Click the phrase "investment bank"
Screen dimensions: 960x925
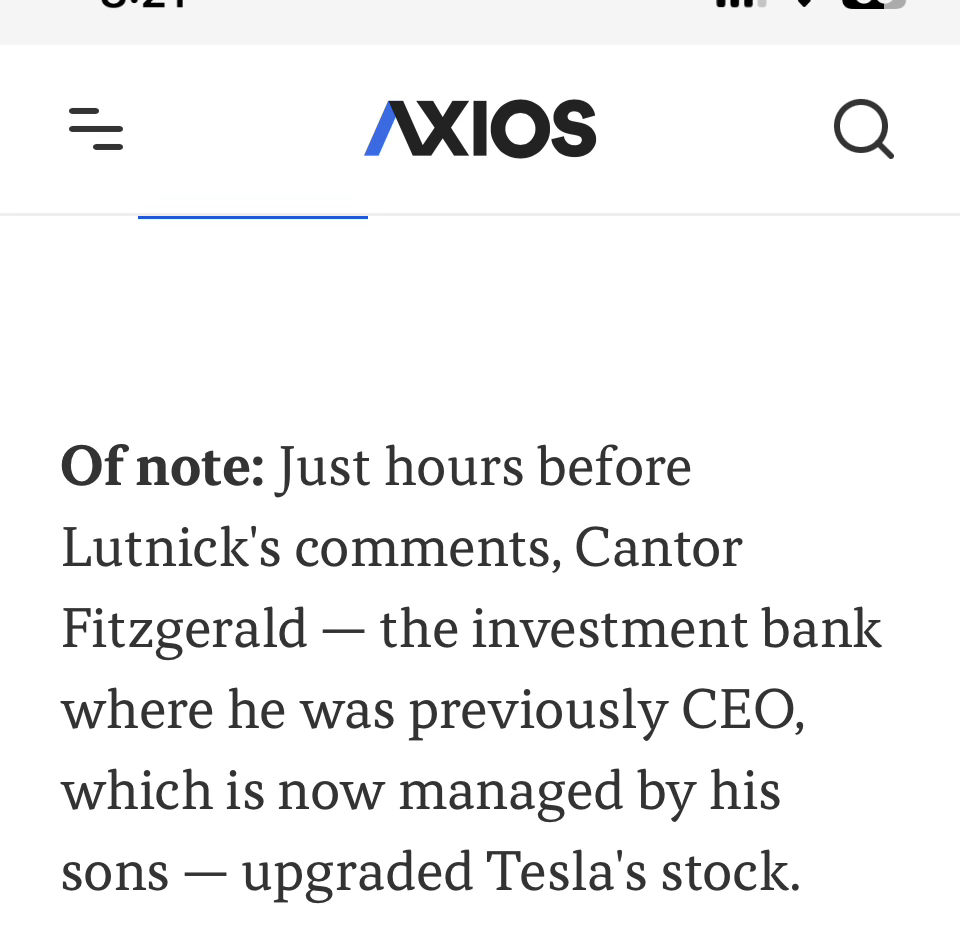pyautogui.click(x=676, y=629)
